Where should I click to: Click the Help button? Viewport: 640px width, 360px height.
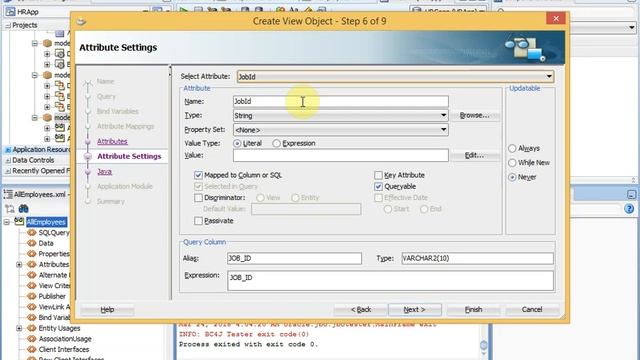107,310
